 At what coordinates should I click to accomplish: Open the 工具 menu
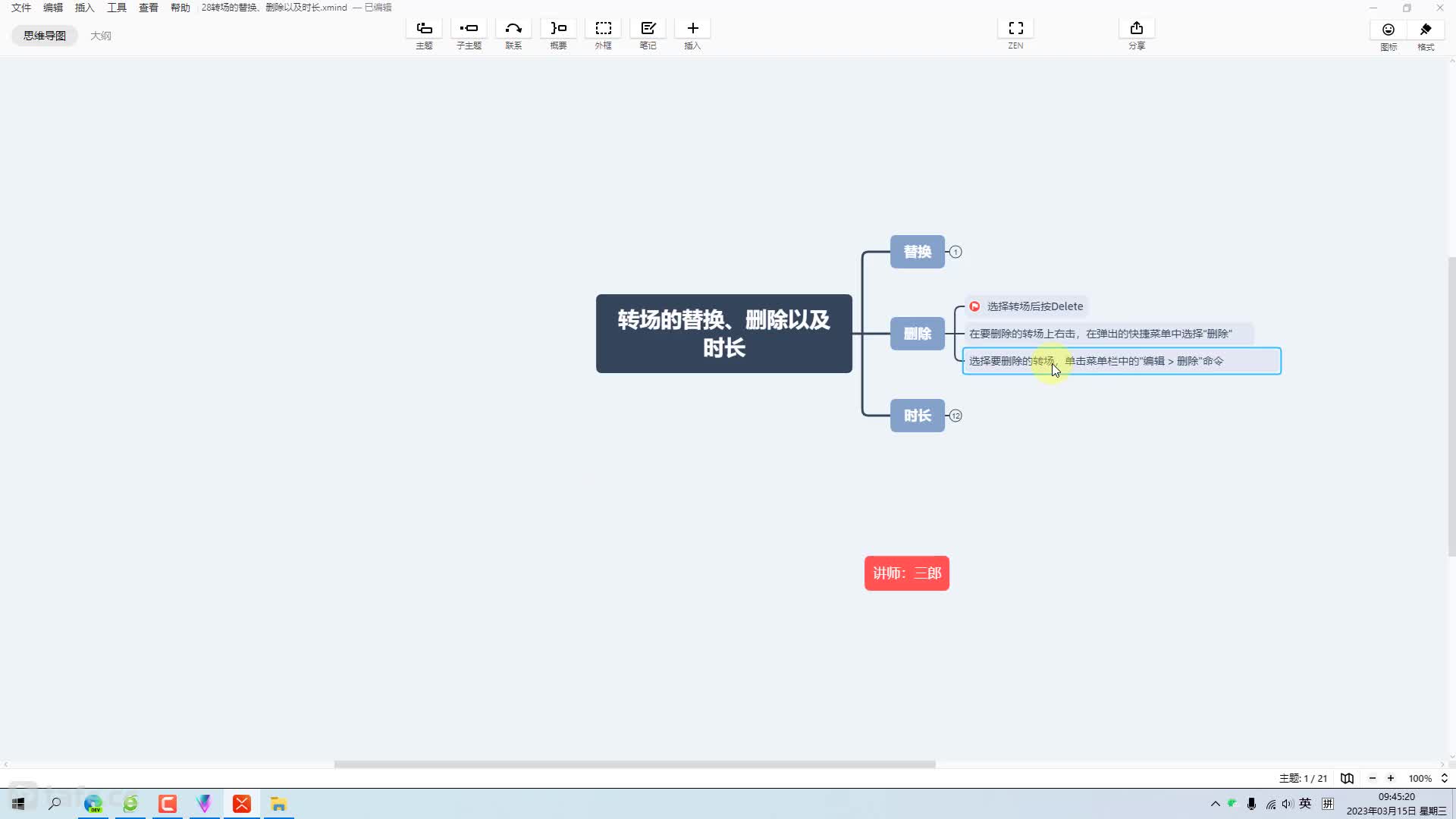(117, 8)
